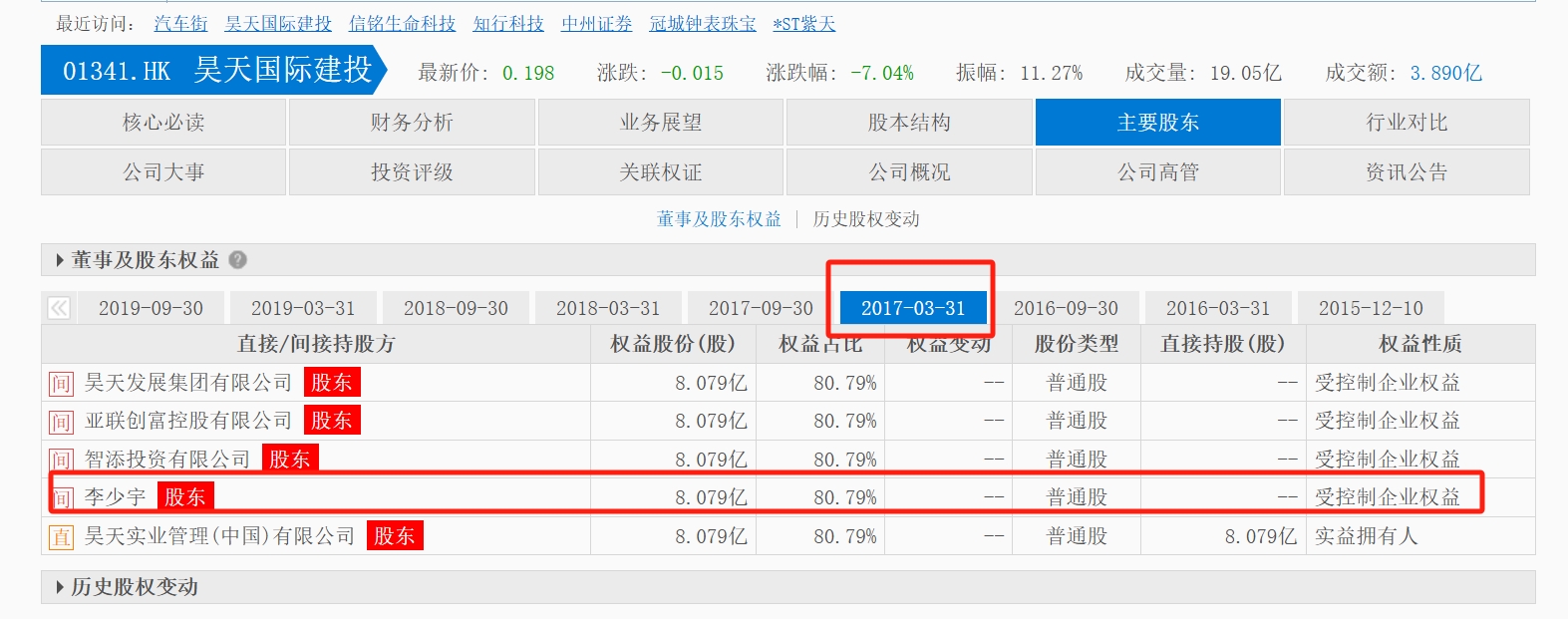The image size is (1568, 619).
Task: Open the 公司大事 tab
Action: tap(163, 172)
